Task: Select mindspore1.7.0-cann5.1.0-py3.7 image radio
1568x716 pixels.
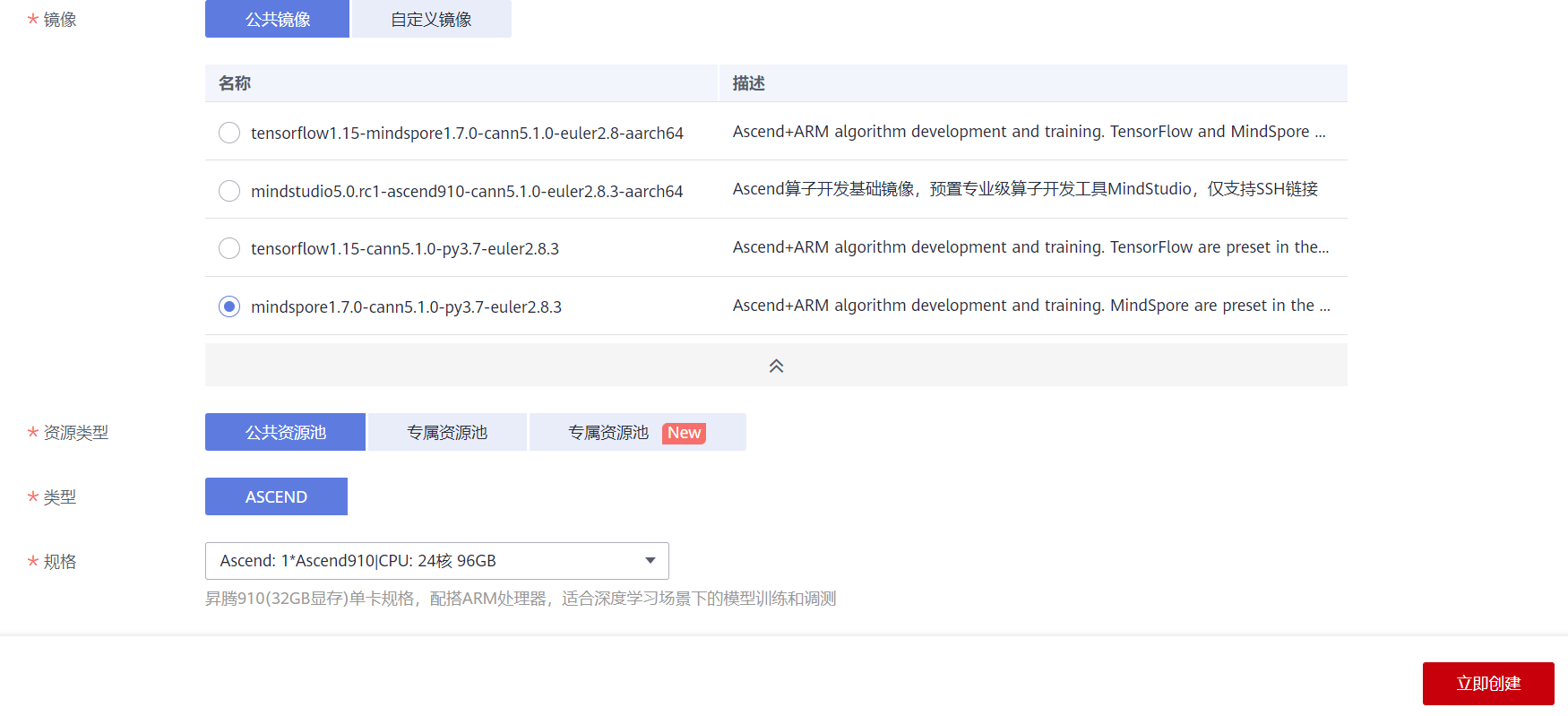Action: coord(229,306)
